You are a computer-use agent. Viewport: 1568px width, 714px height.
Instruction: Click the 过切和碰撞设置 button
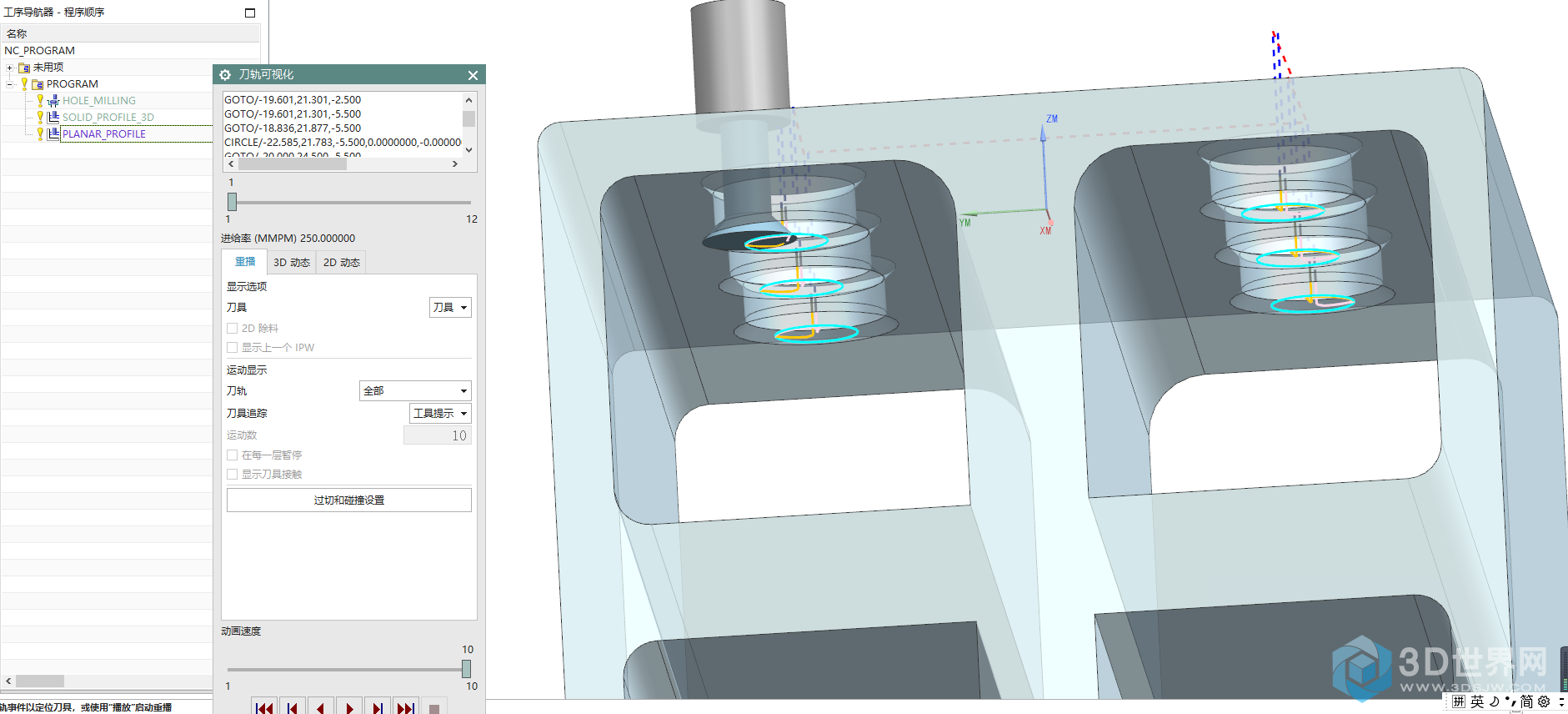tap(349, 500)
